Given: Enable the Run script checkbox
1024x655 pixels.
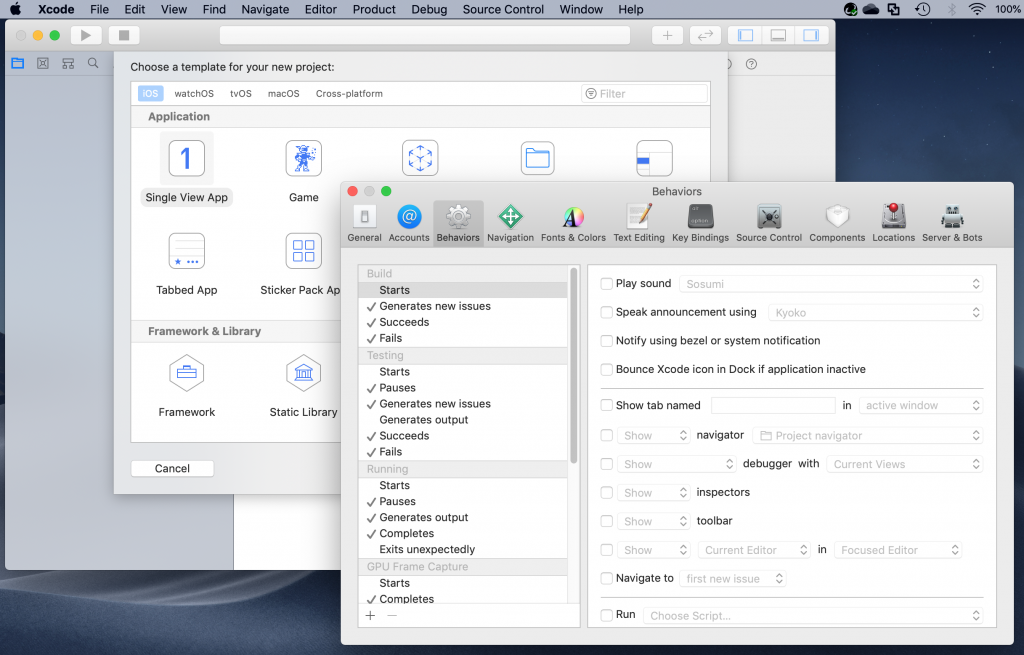Looking at the screenshot, I should (x=607, y=615).
